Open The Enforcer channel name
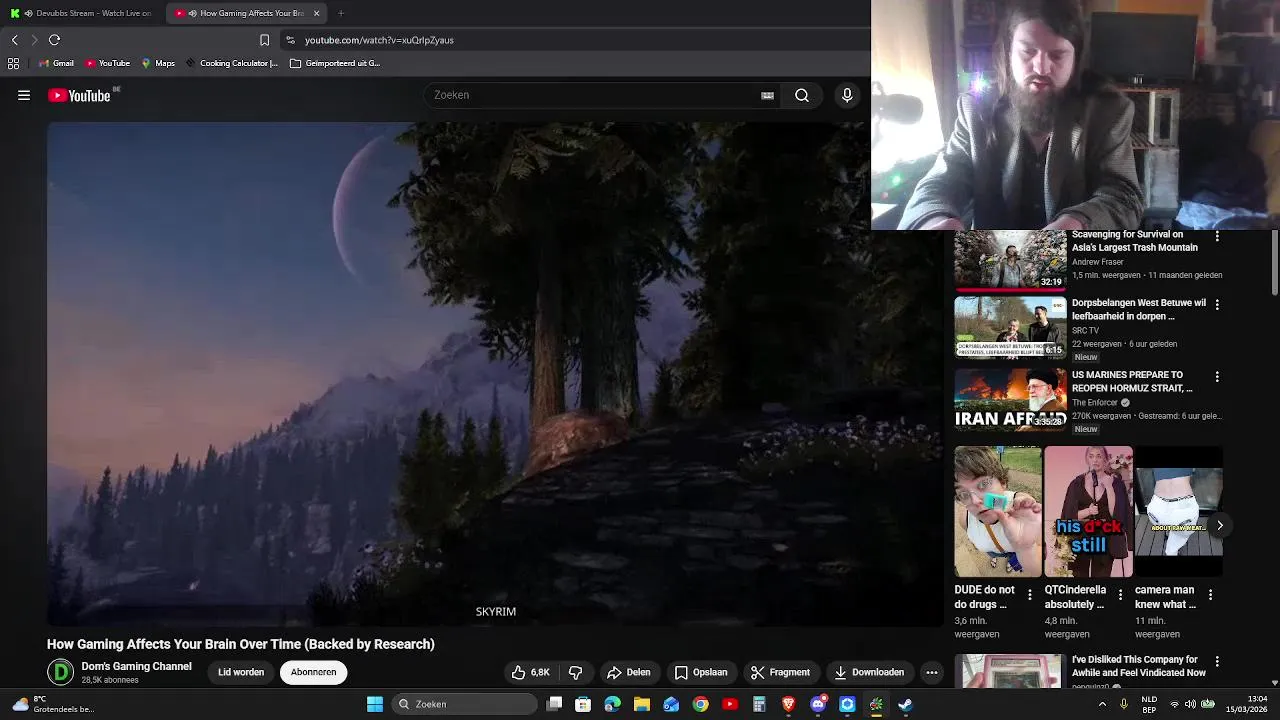 point(1095,403)
